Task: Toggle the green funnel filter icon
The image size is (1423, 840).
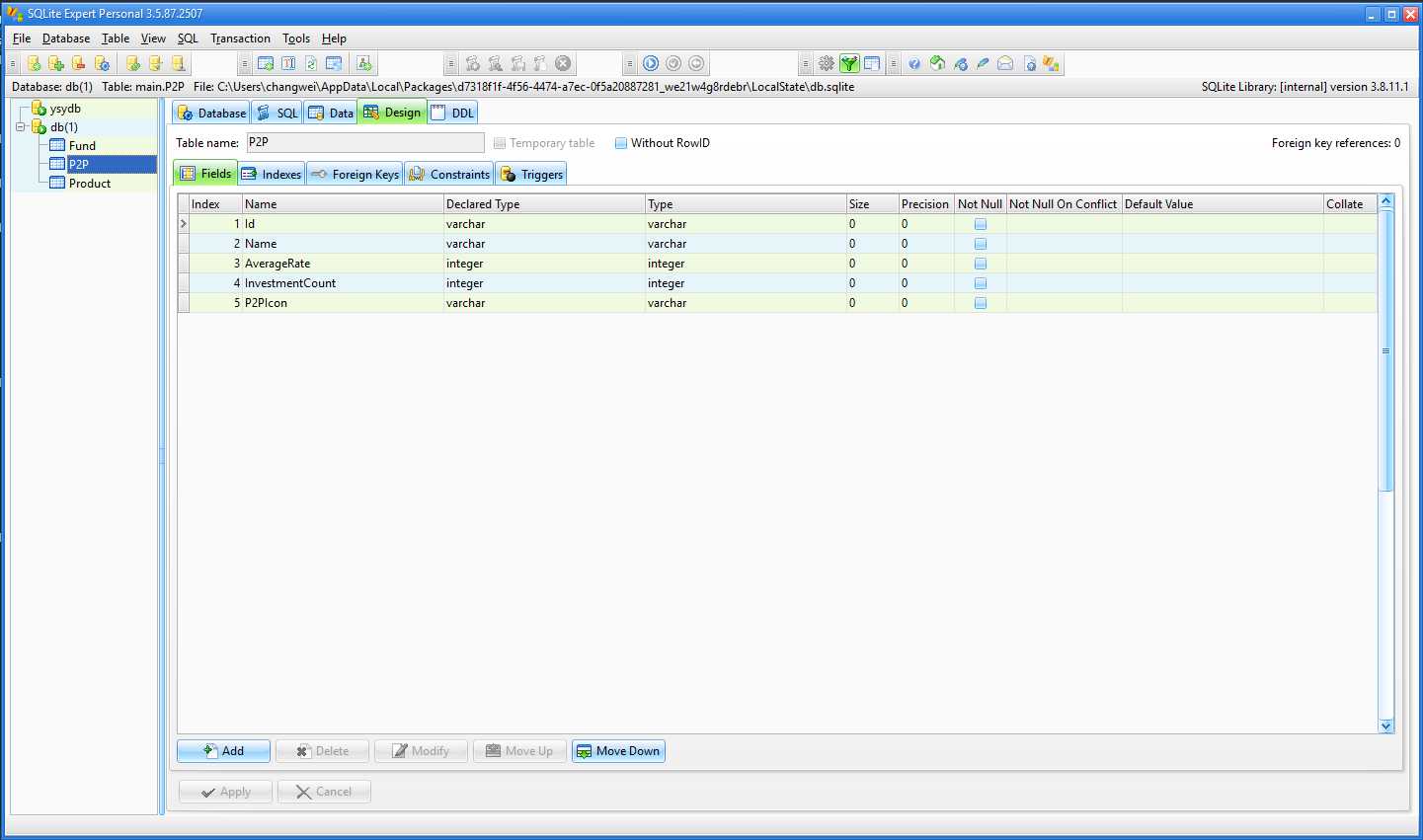Action: point(849,63)
